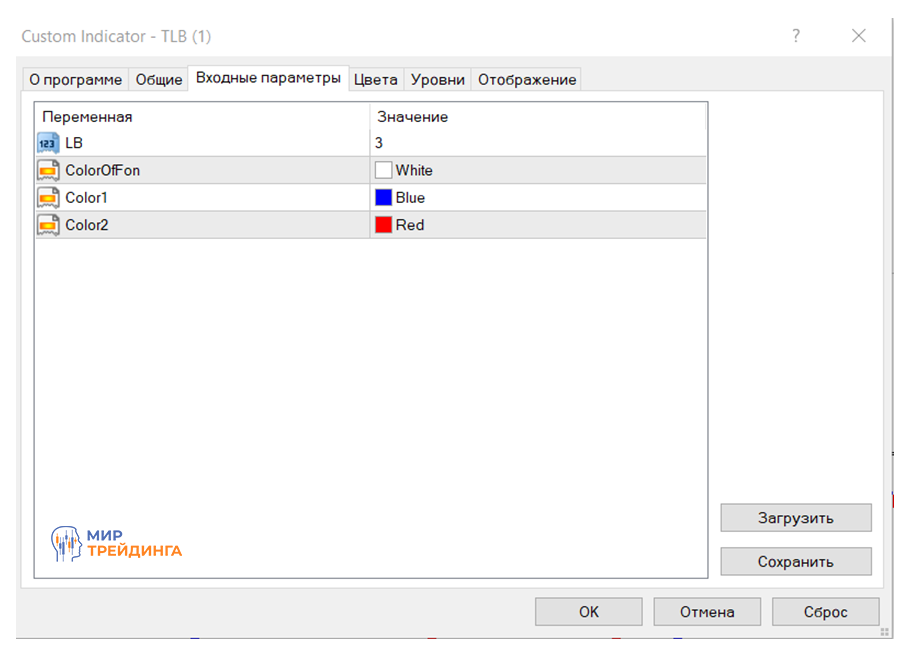Screen dimensions: 921x654
Task: Click the color icon beside Color2
Action: click(49, 225)
